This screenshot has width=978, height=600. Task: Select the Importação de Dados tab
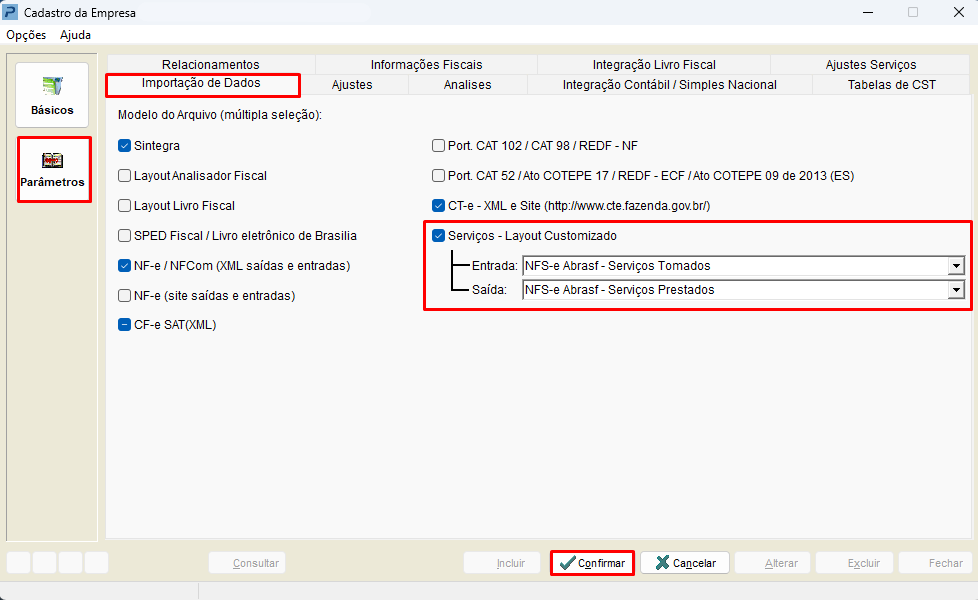point(203,84)
